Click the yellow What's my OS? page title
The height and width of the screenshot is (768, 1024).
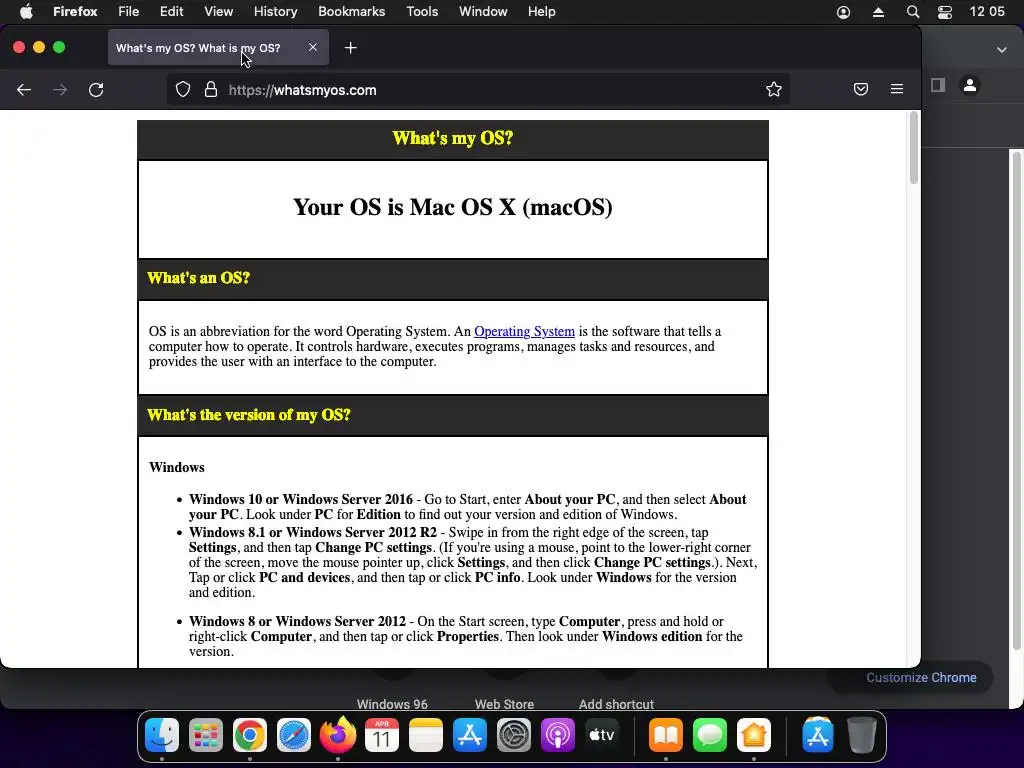coord(453,138)
